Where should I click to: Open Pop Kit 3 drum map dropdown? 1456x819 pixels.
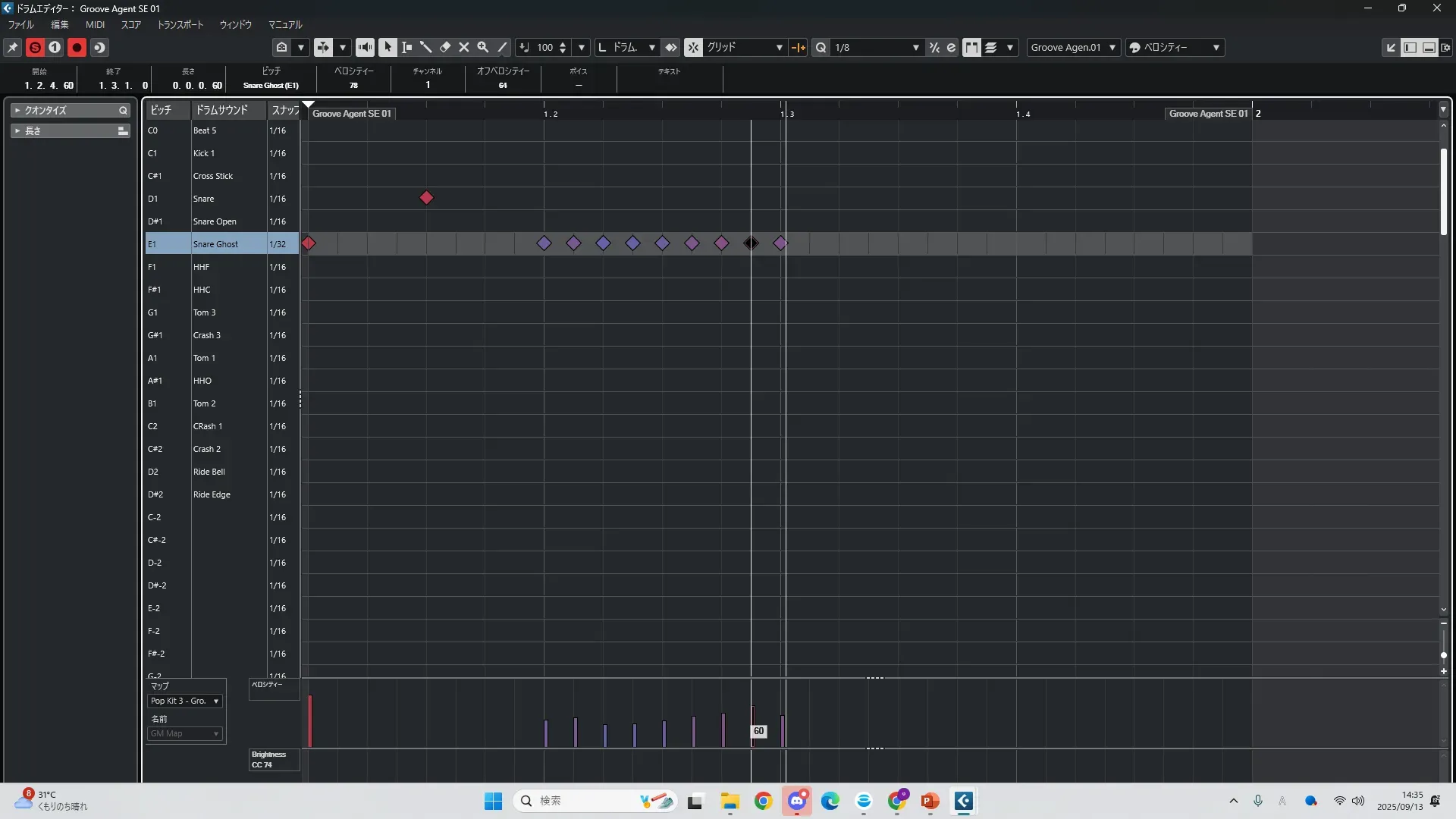pyautogui.click(x=185, y=701)
